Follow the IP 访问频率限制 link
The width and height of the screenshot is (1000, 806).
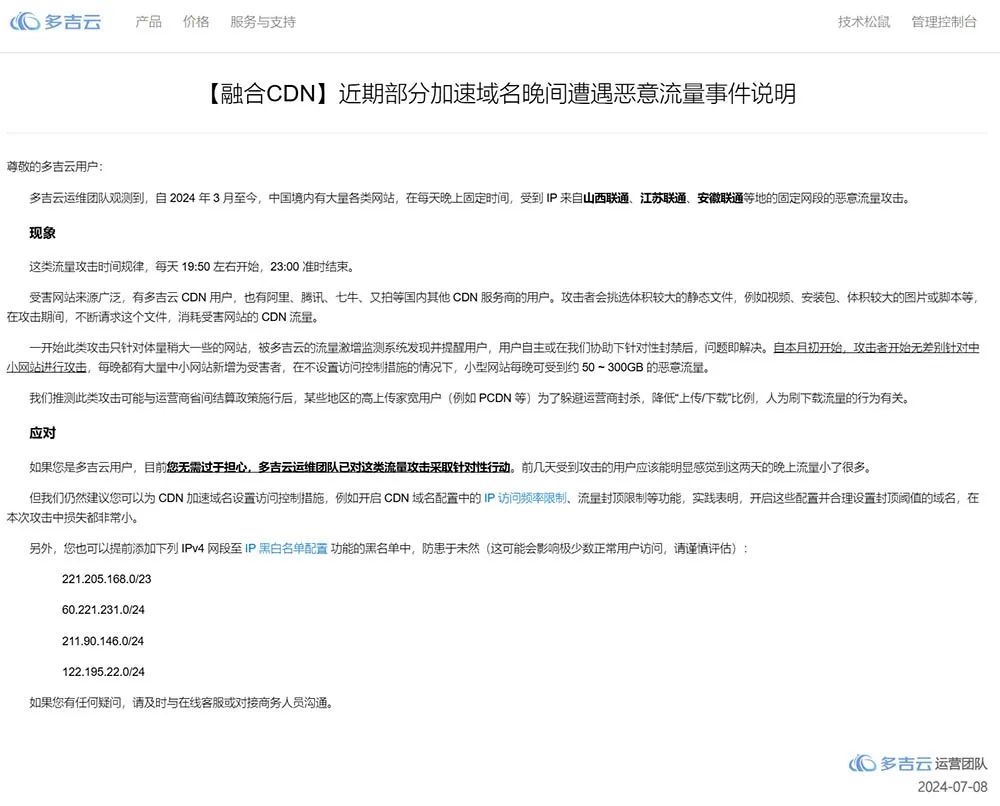[525, 498]
